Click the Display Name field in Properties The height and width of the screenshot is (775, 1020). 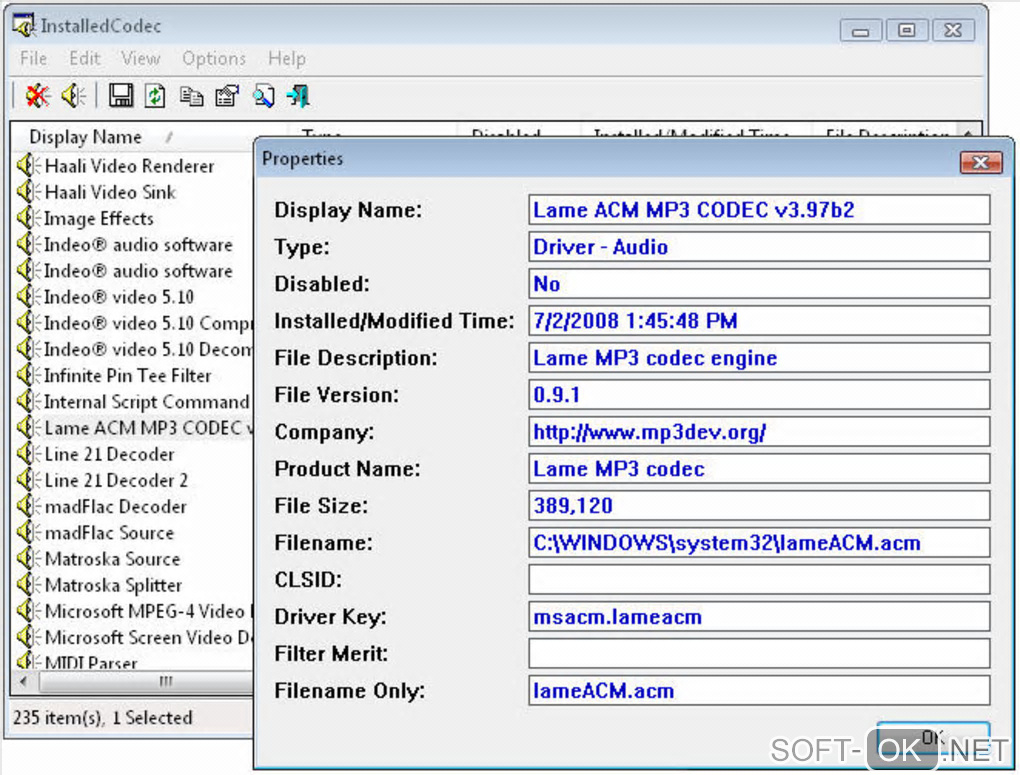[x=759, y=210]
